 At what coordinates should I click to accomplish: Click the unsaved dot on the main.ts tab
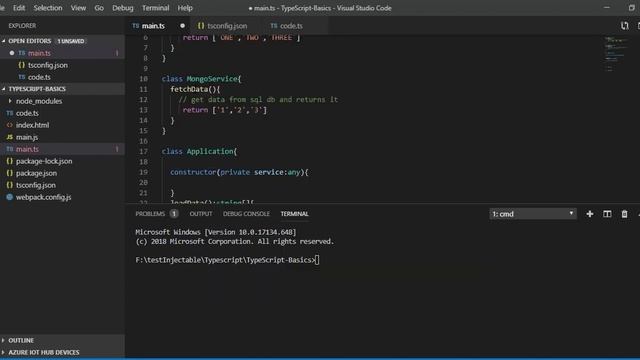click(x=182, y=26)
